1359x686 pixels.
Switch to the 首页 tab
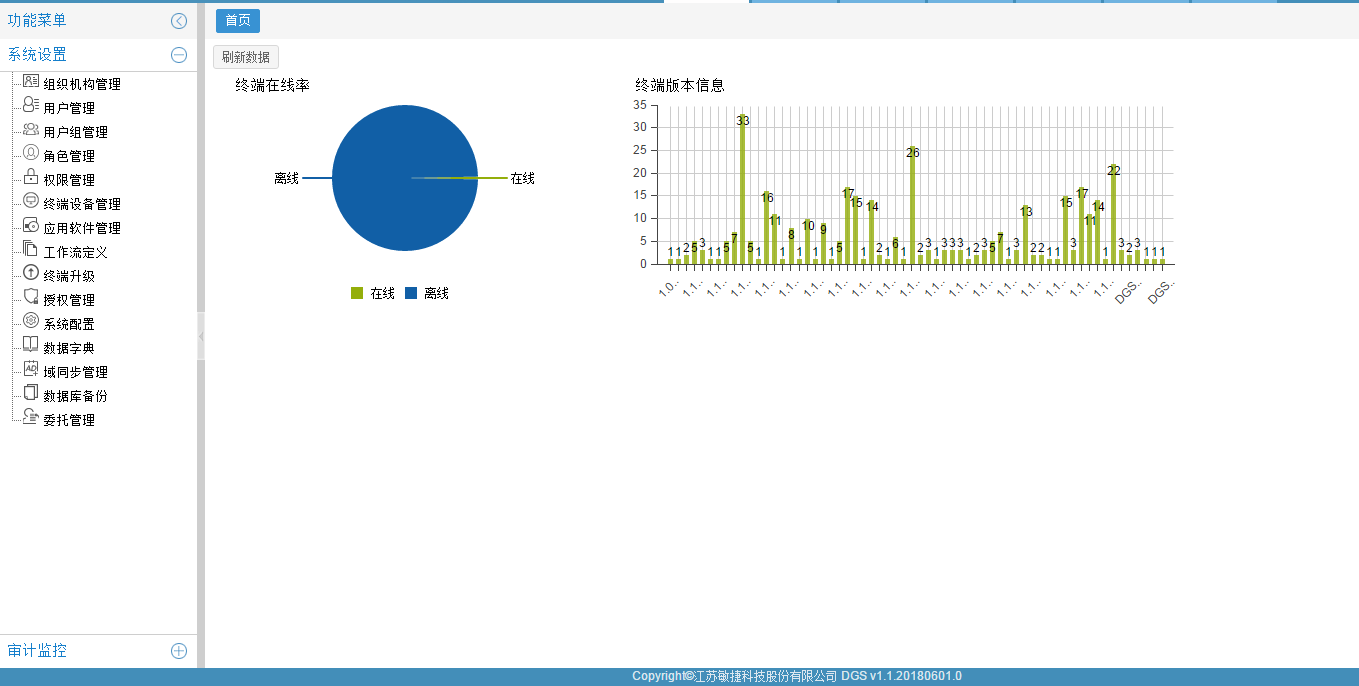(238, 21)
